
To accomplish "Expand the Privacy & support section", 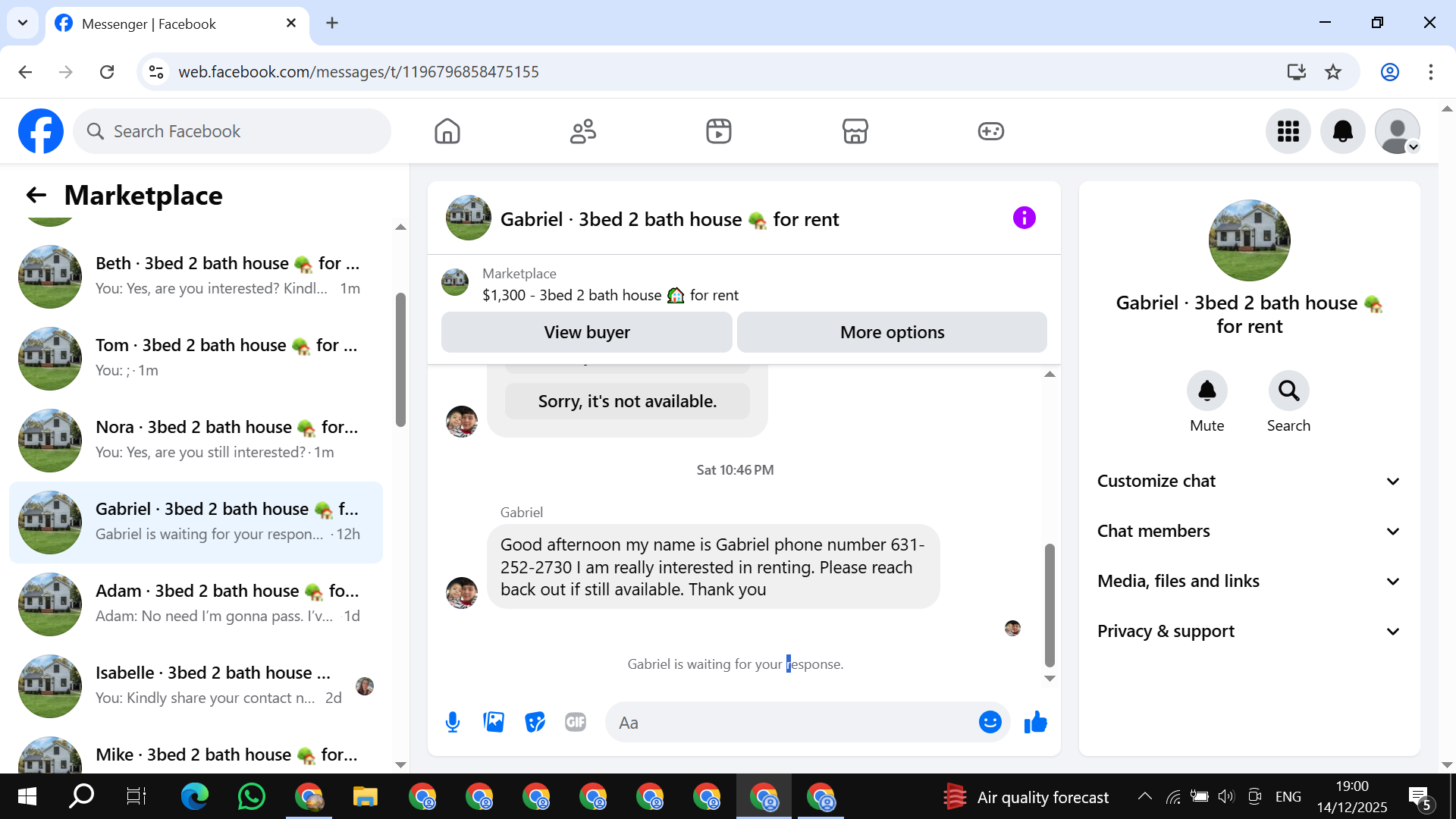I will tap(1248, 631).
